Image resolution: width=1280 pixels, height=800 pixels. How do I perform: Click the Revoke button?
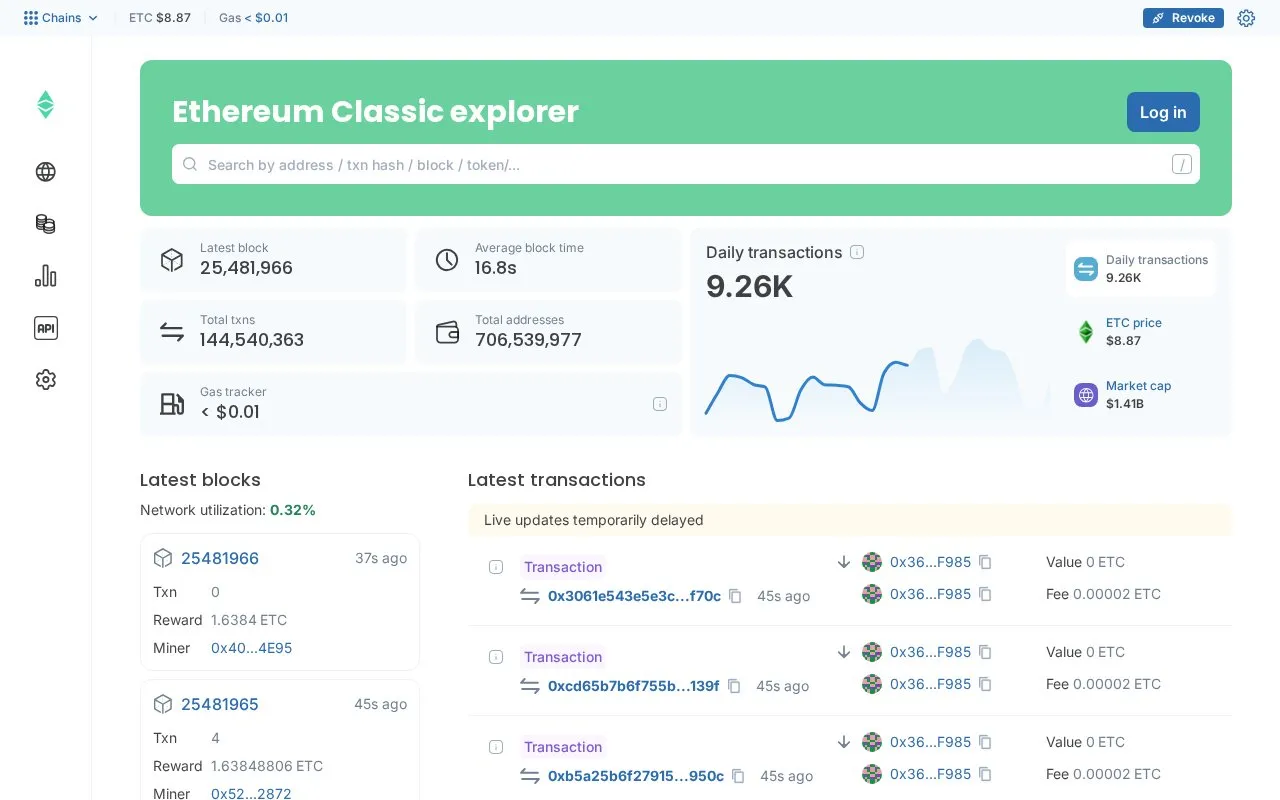click(1183, 18)
